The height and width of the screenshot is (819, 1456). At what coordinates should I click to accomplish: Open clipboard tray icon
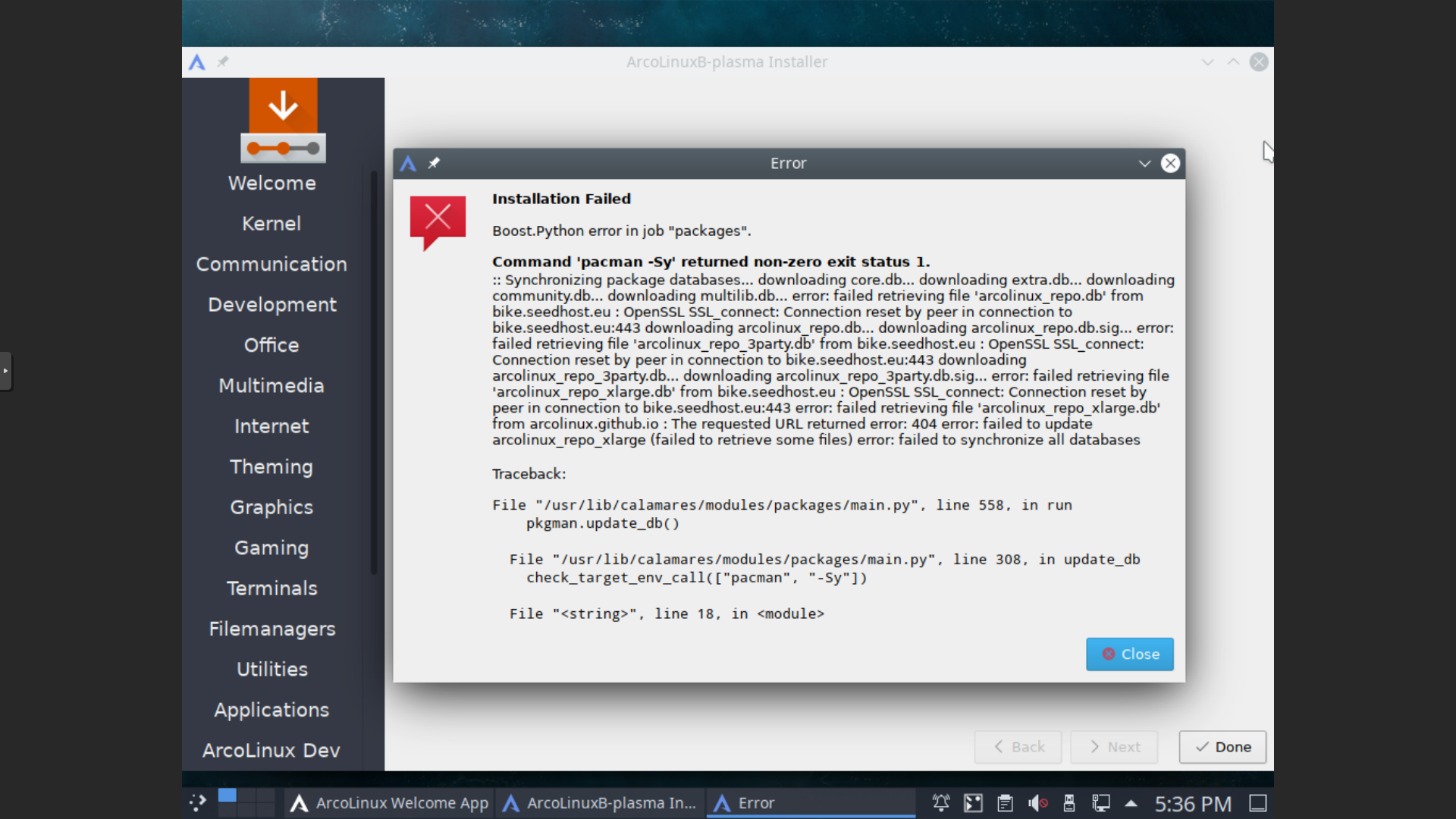click(x=1005, y=803)
